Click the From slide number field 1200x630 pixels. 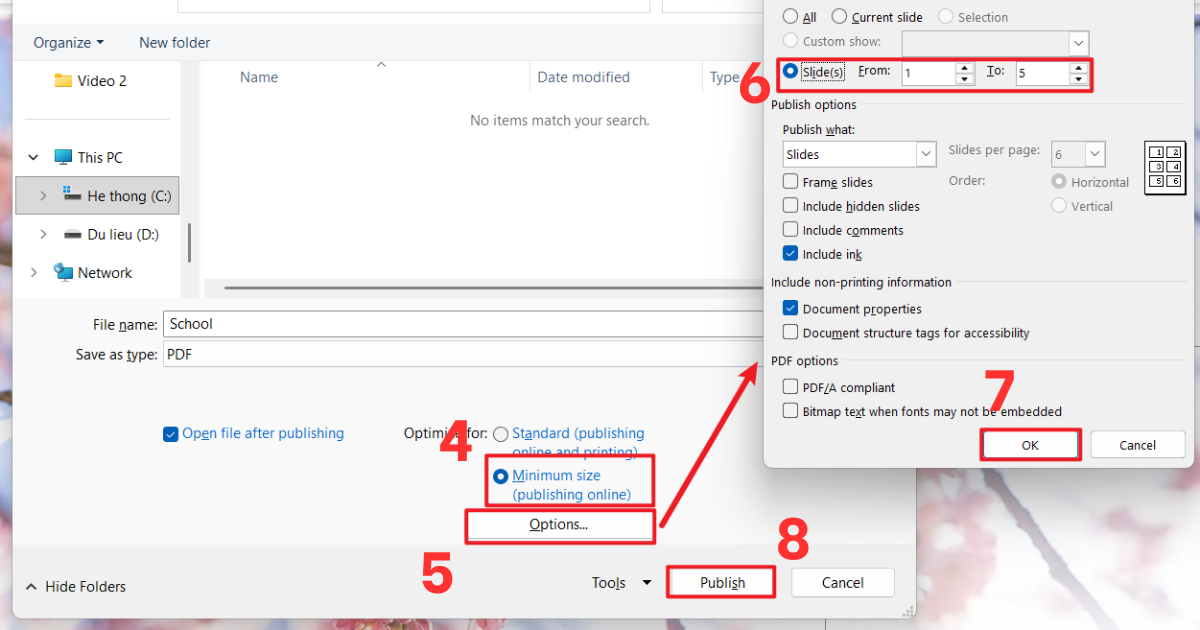929,73
